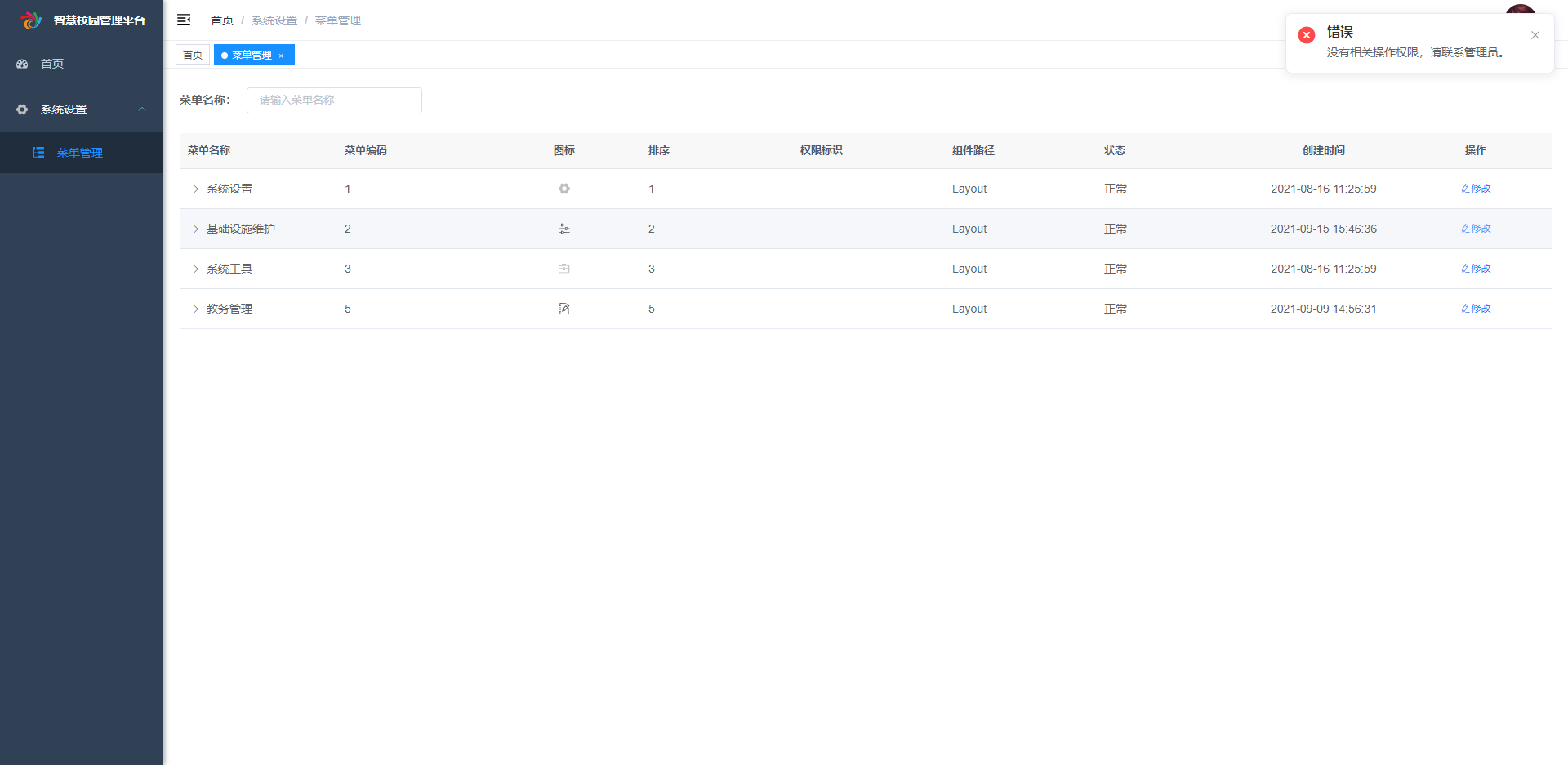Switch to the 首页 page tab
1568x765 pixels.
tap(193, 55)
